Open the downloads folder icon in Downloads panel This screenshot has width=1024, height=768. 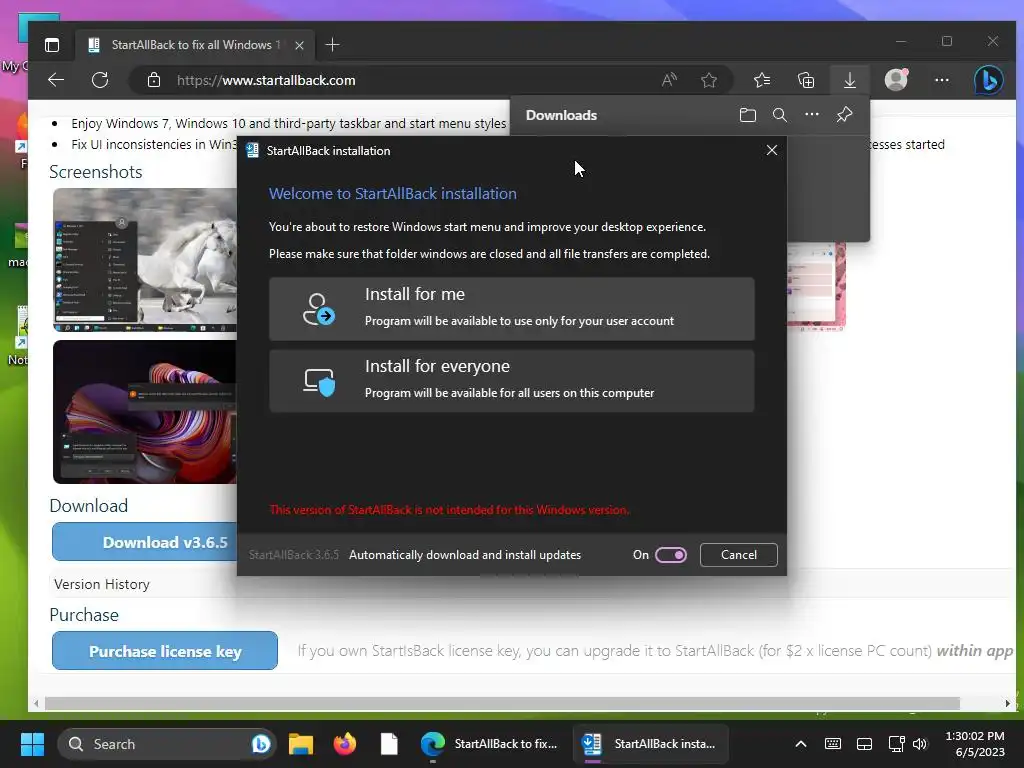(748, 115)
